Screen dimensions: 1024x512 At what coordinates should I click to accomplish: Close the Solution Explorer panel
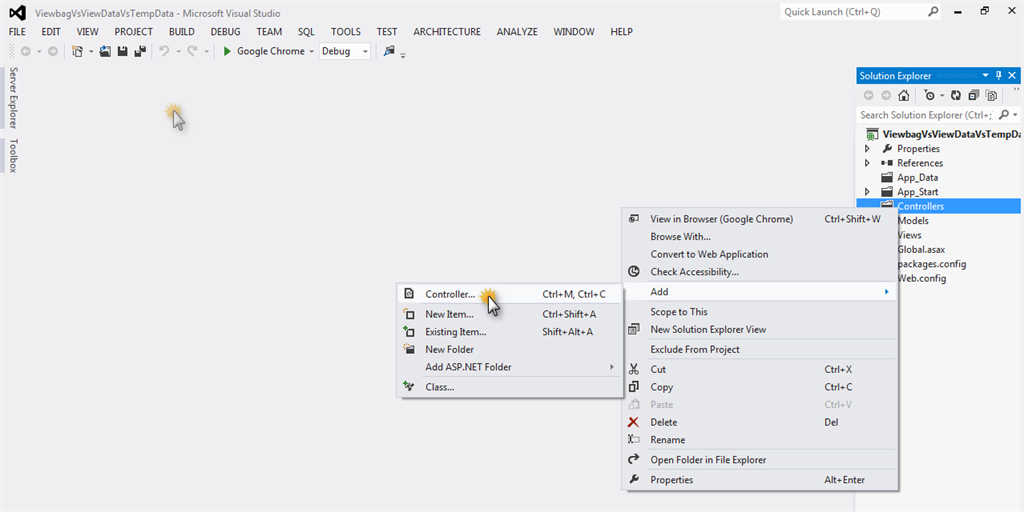point(1012,76)
